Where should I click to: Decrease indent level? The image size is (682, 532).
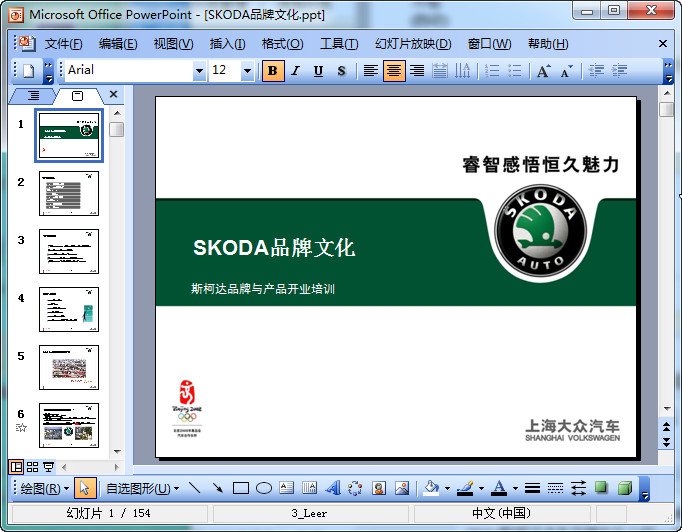[x=596, y=70]
